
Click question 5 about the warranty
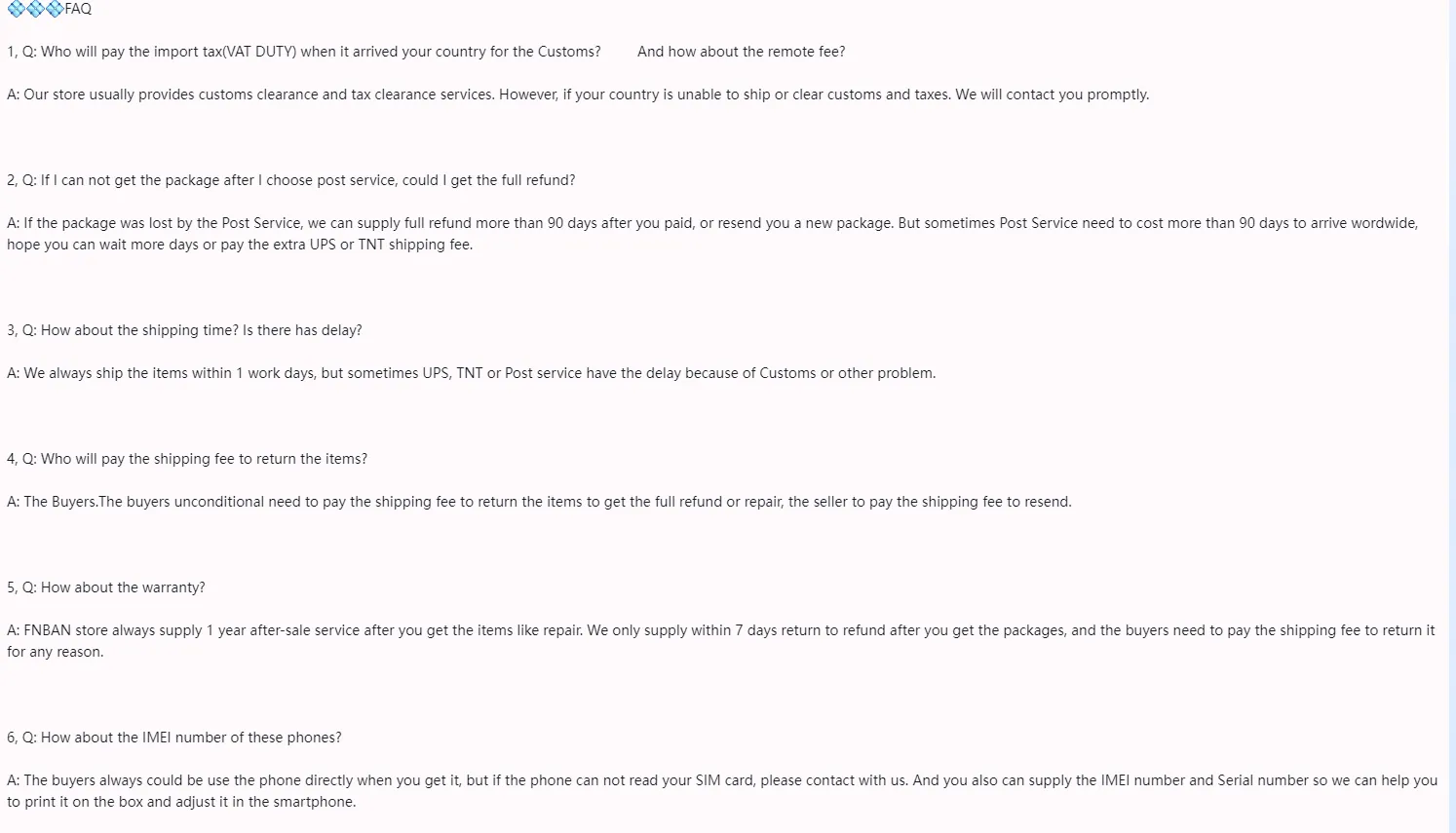coord(106,587)
